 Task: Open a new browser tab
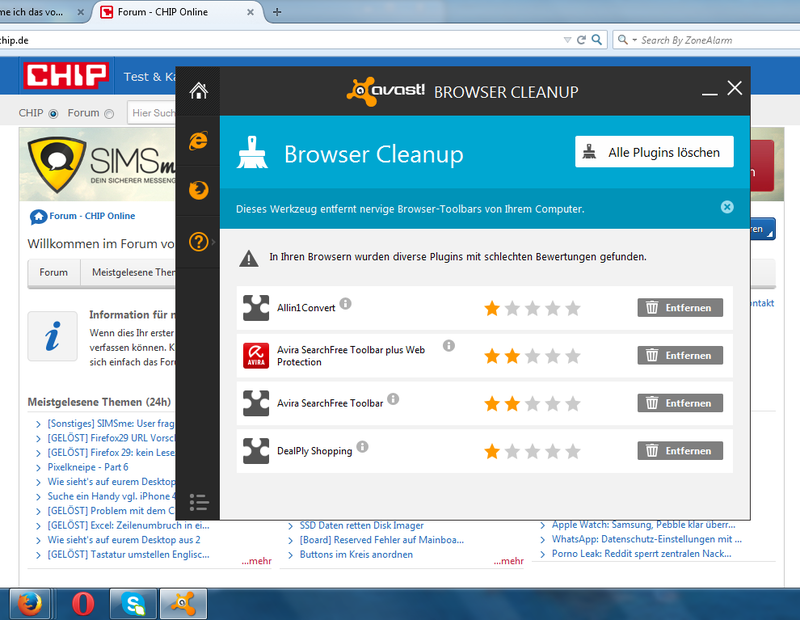[x=277, y=12]
